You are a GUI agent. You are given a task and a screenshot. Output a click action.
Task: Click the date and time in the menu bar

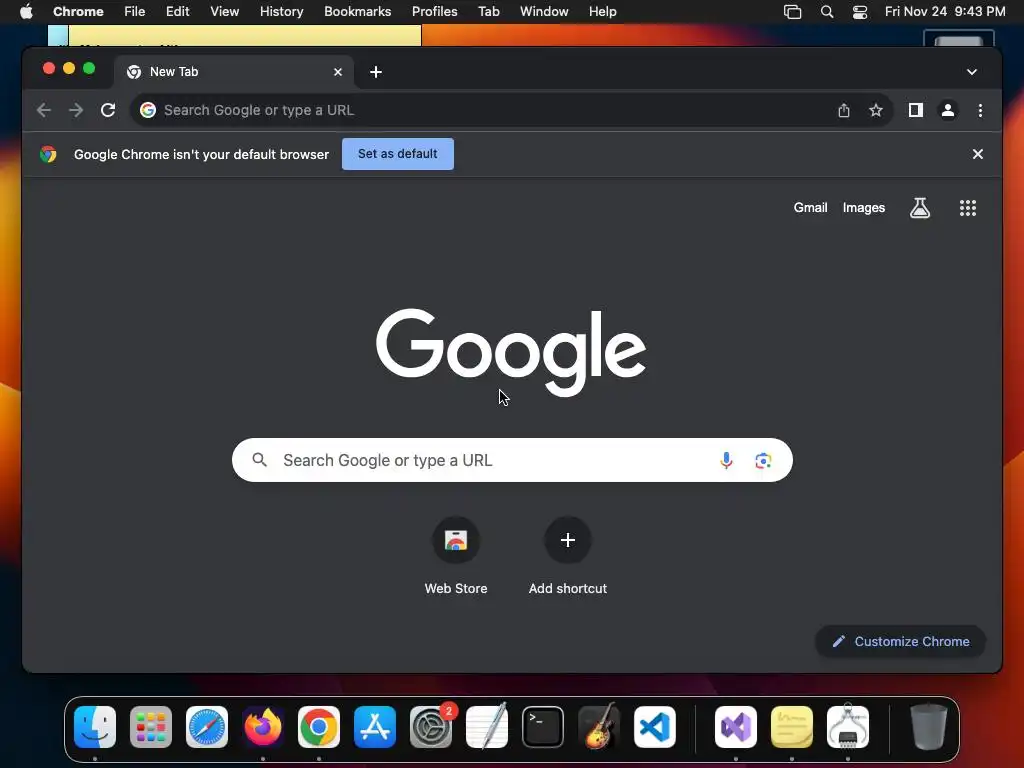[945, 12]
